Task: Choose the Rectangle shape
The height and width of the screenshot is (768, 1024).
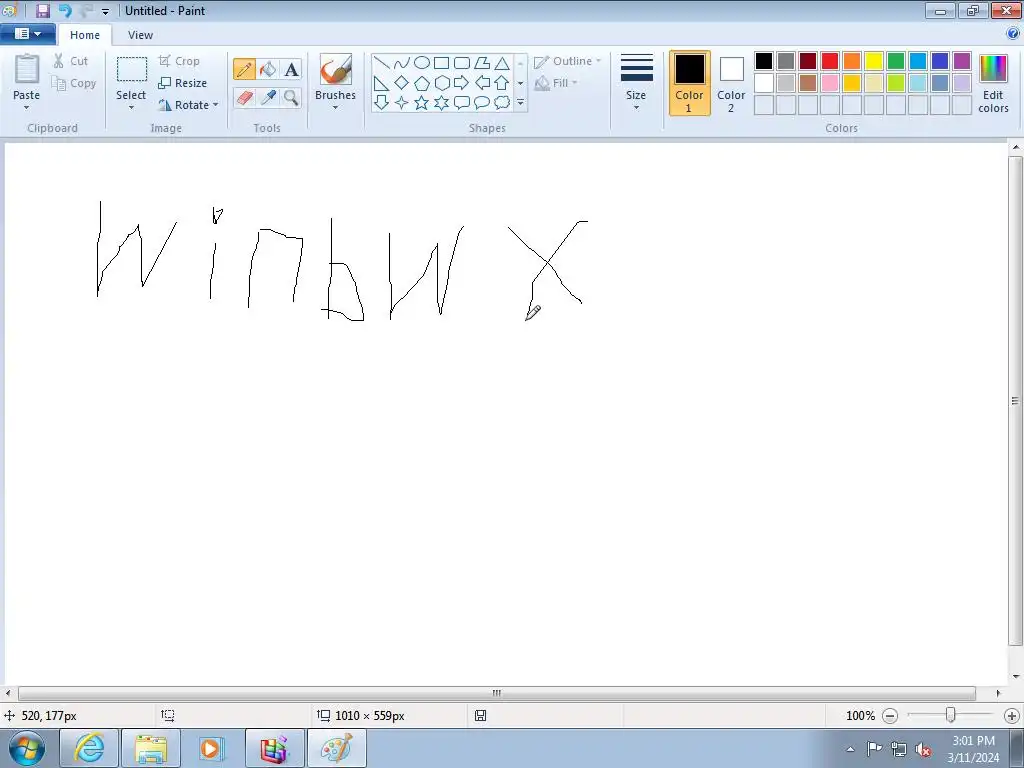Action: [442, 63]
